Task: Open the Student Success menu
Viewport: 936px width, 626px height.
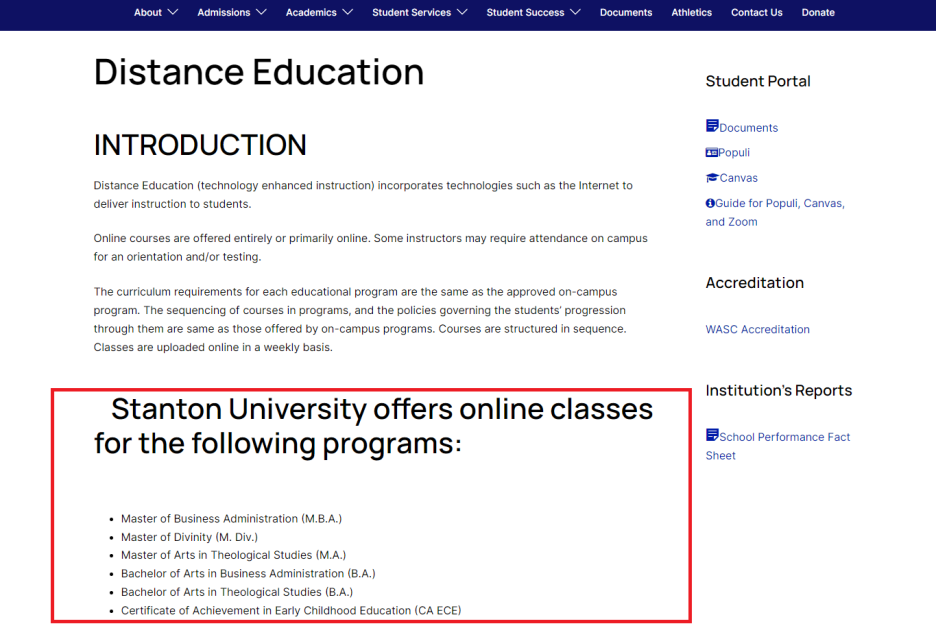Action: [525, 13]
